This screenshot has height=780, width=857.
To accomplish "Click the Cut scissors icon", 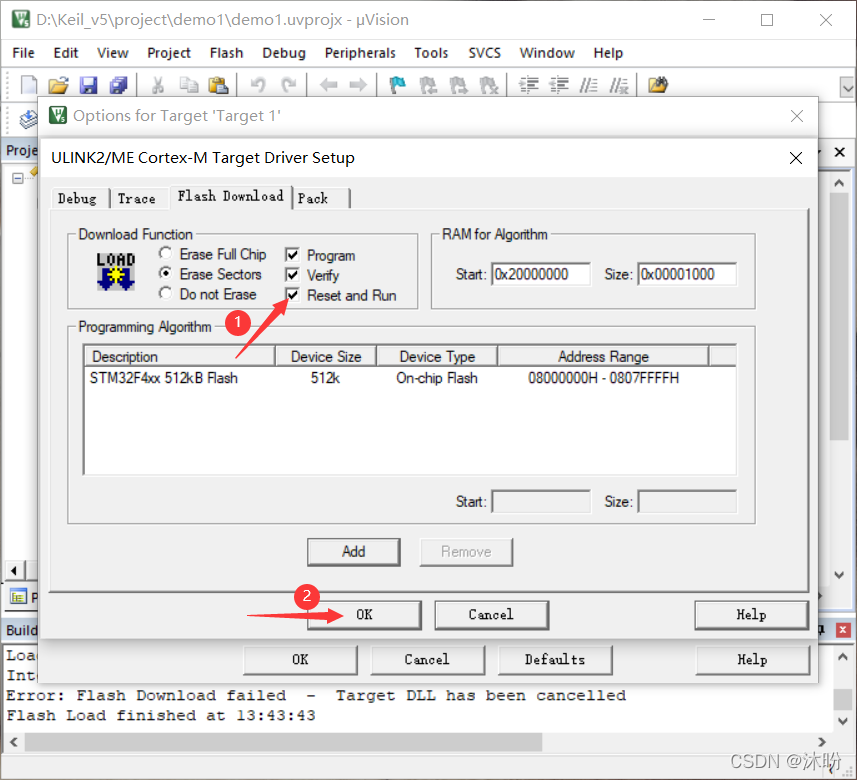I will [157, 85].
